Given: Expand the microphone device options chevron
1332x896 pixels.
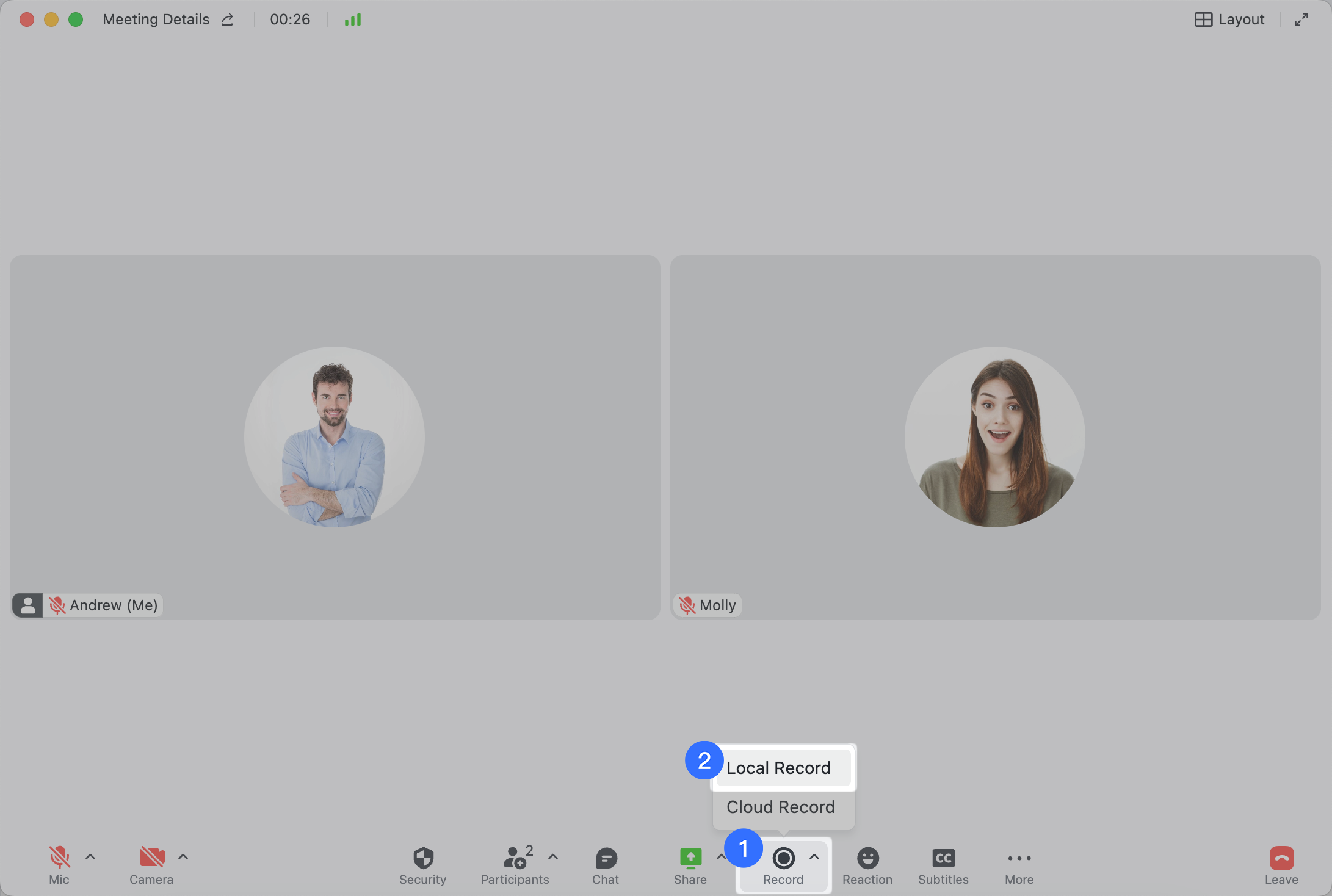Looking at the screenshot, I should pyautogui.click(x=90, y=857).
